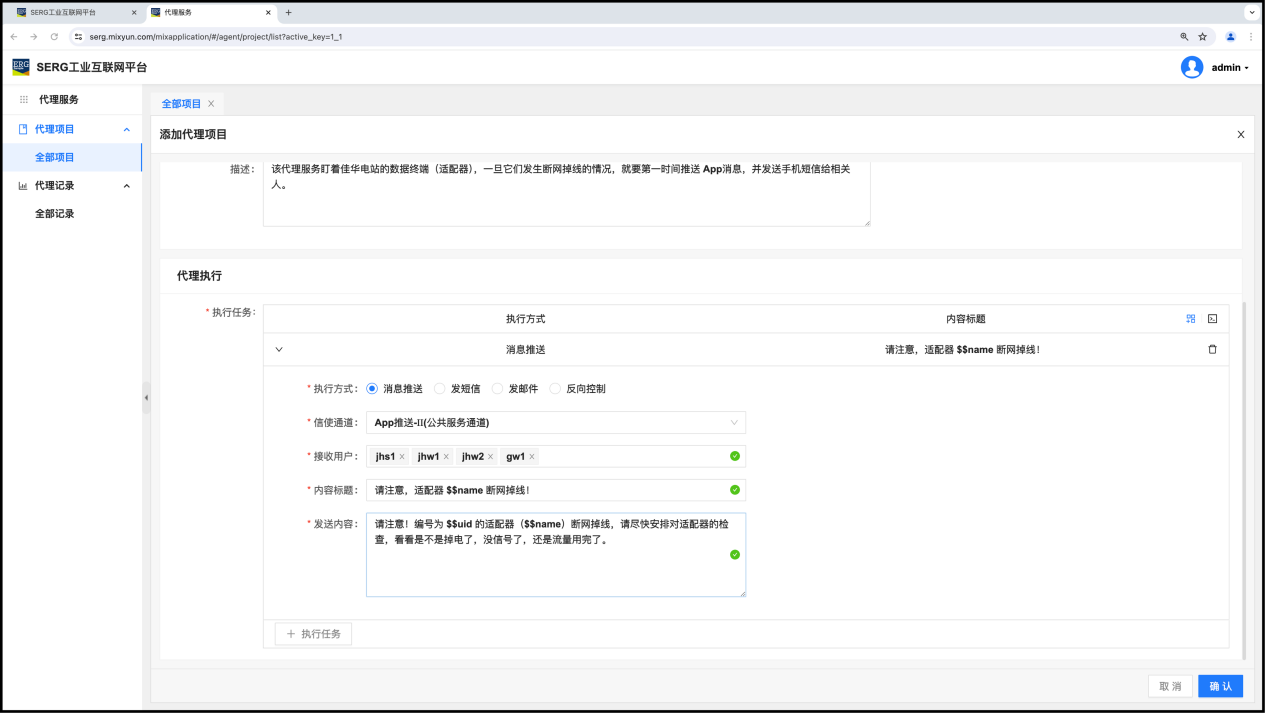Select the 发短信 radio option

click(440, 389)
